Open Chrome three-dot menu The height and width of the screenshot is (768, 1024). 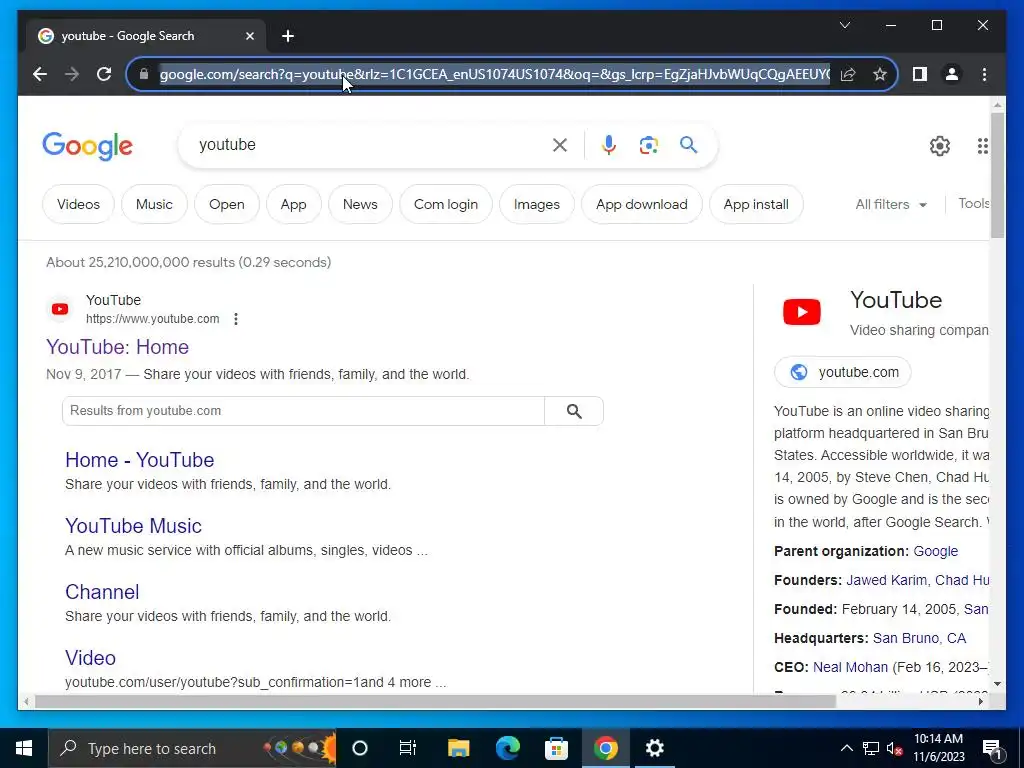click(984, 74)
